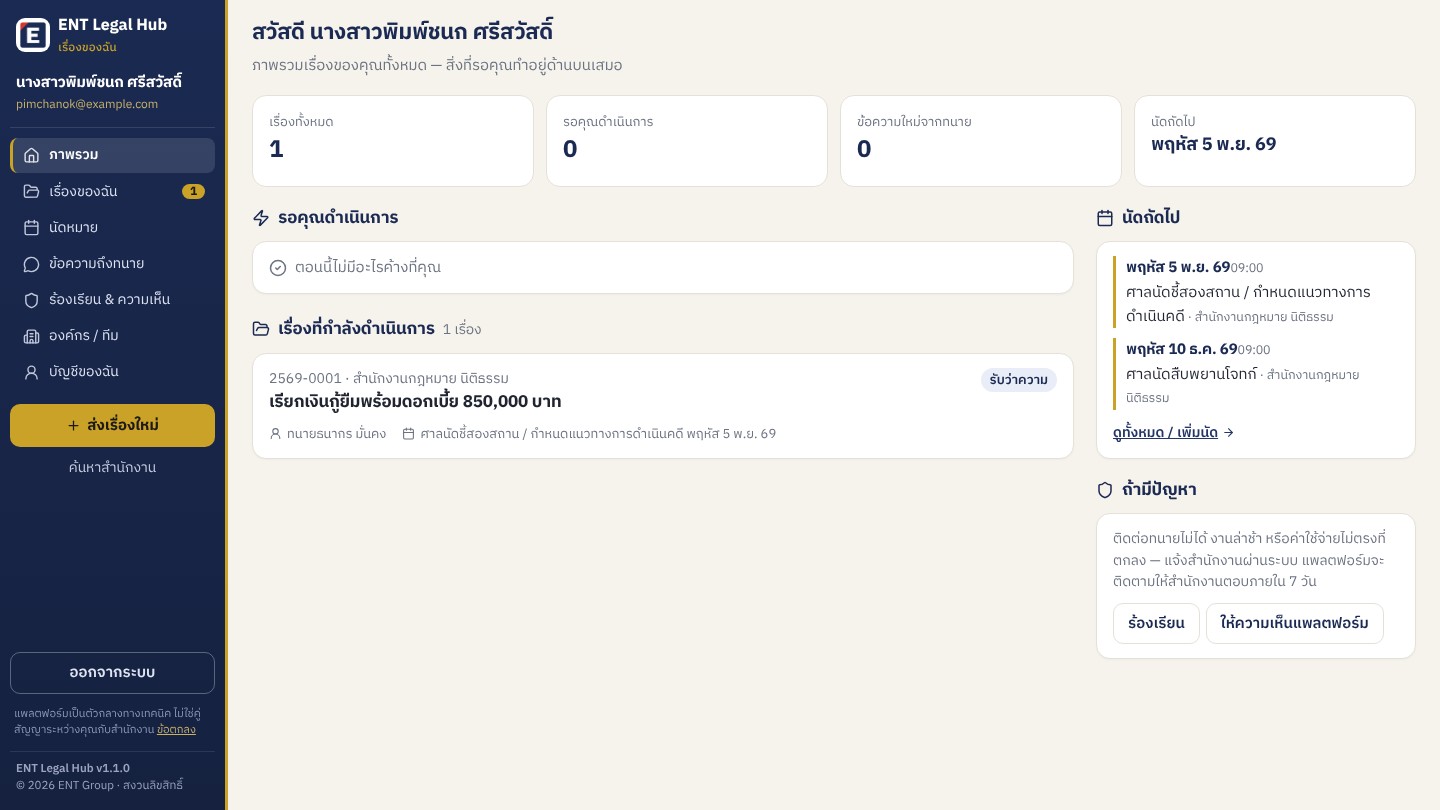Click the folder icon beside เรื่องที่กำลังดำเนินการ heading
Screen dimensions: 1440x810
261,329
